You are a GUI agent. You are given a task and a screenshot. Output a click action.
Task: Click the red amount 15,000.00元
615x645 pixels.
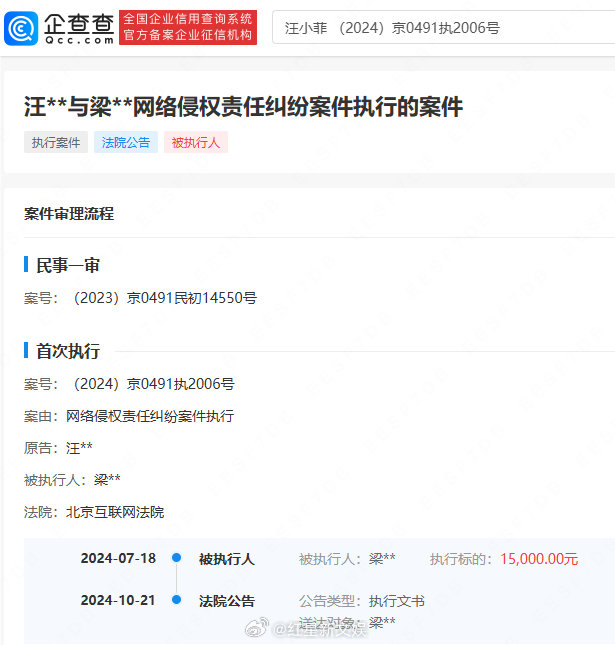click(539, 559)
